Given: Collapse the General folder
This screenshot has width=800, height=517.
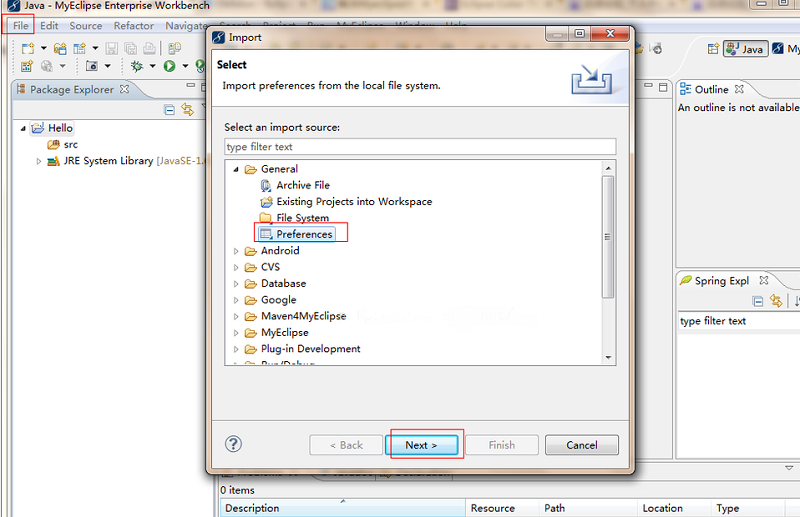Looking at the screenshot, I should [x=236, y=169].
